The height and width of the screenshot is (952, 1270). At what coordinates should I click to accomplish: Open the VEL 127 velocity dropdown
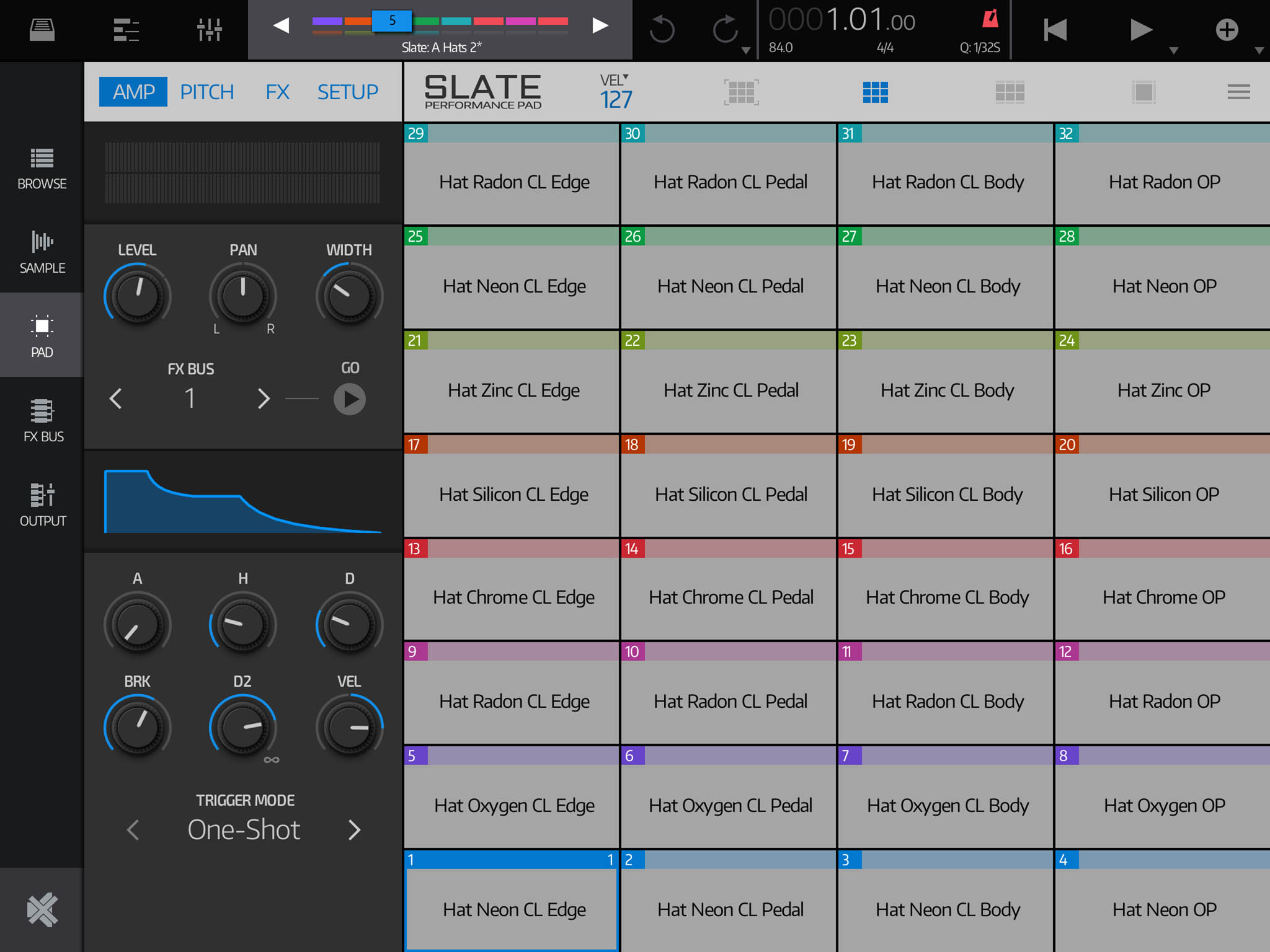point(615,92)
